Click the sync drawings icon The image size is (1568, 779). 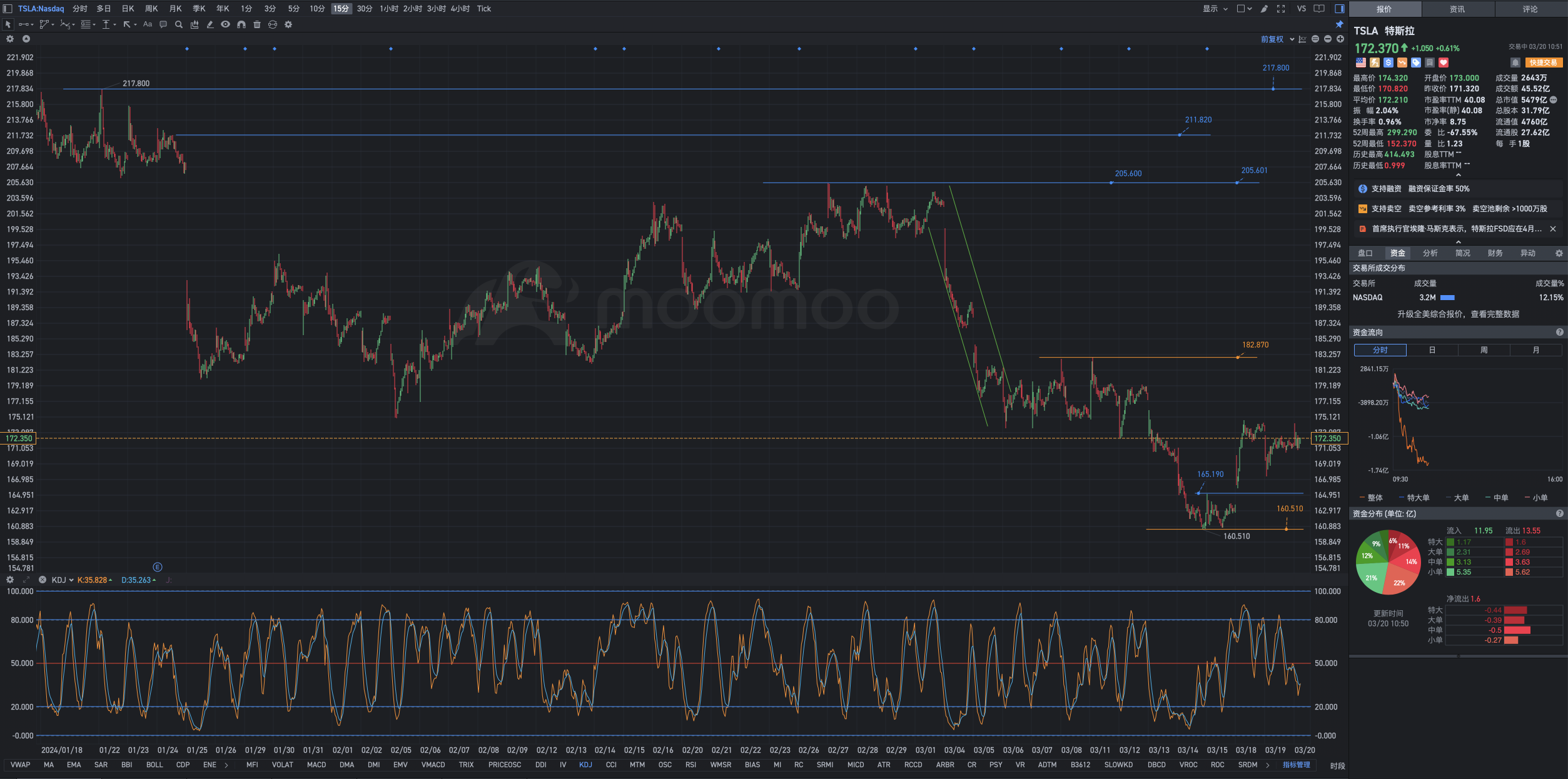273,24
